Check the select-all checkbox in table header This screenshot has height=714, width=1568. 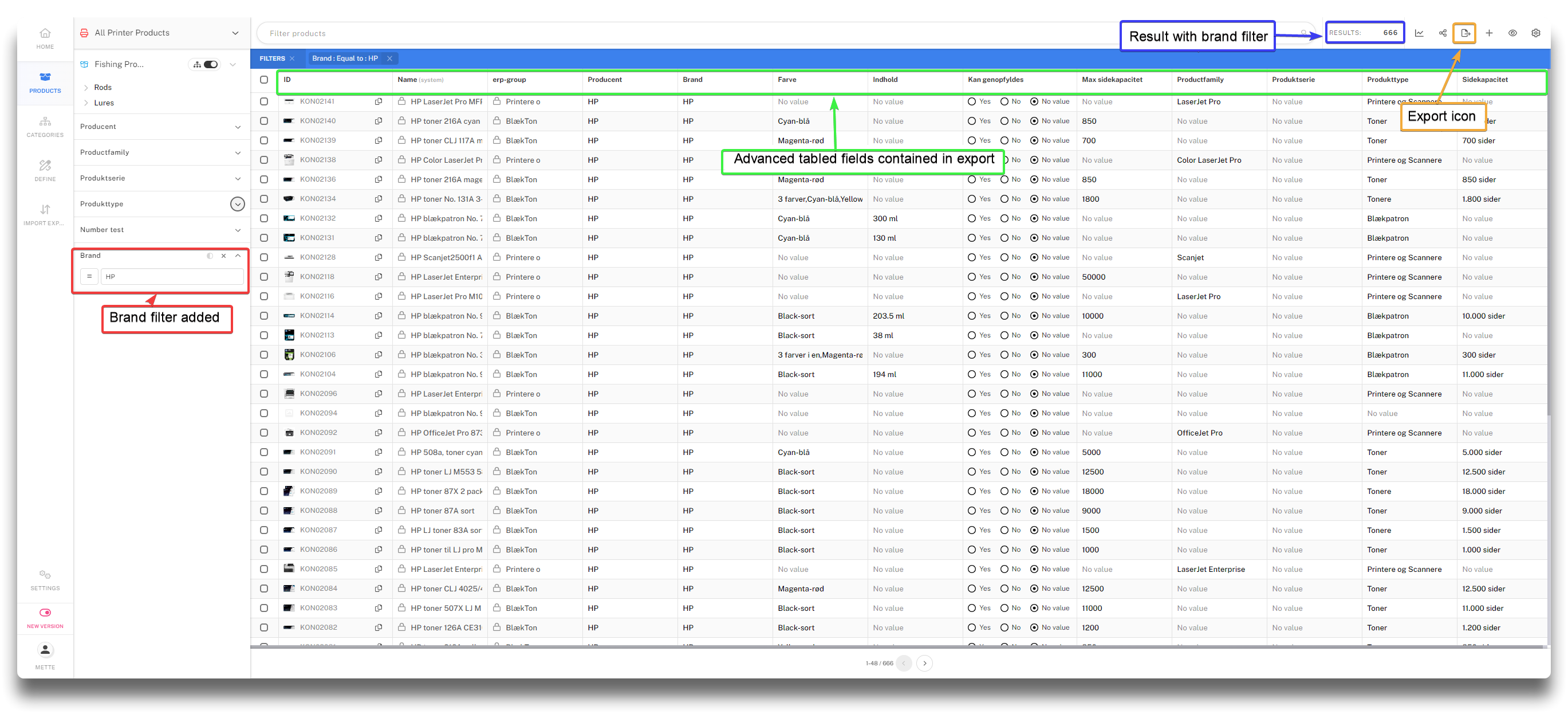pos(263,80)
